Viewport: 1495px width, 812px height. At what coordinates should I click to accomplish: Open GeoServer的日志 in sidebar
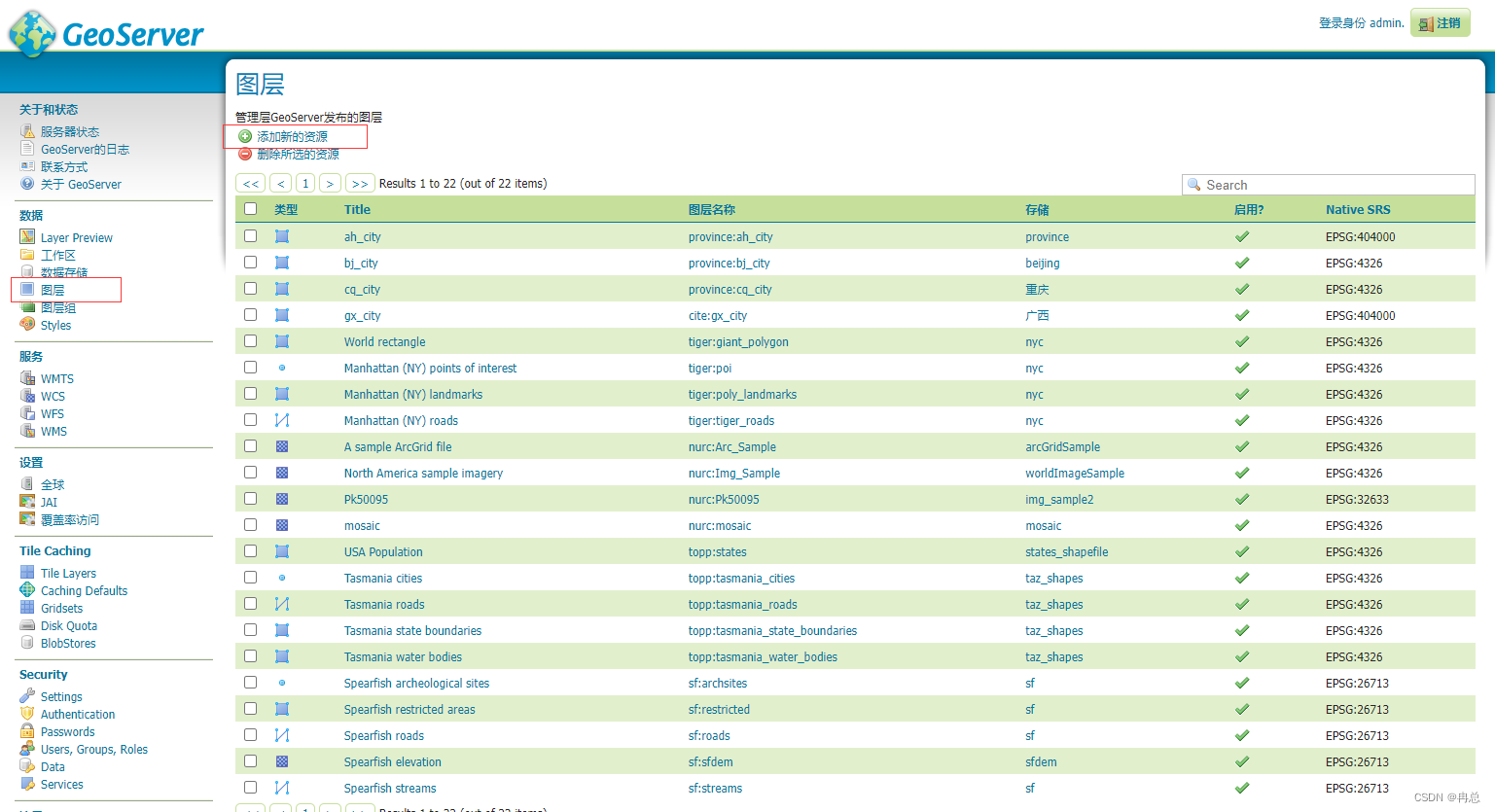coord(85,149)
